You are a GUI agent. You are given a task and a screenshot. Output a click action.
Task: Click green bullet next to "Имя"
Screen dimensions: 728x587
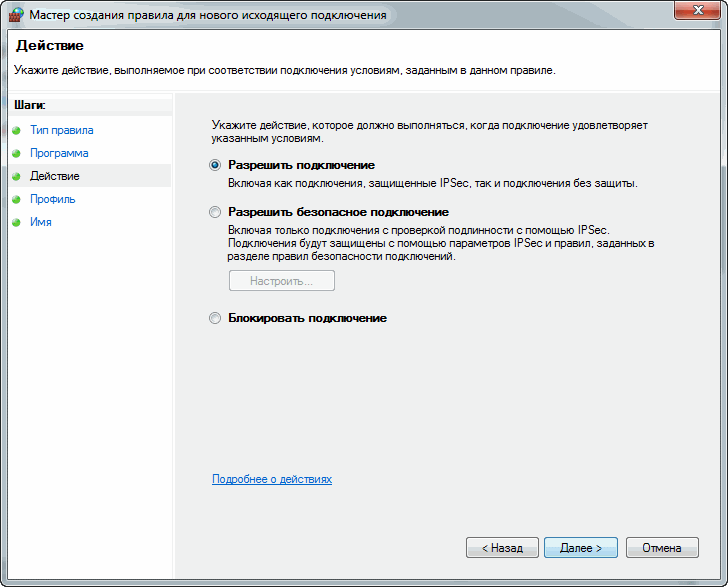(x=16, y=222)
